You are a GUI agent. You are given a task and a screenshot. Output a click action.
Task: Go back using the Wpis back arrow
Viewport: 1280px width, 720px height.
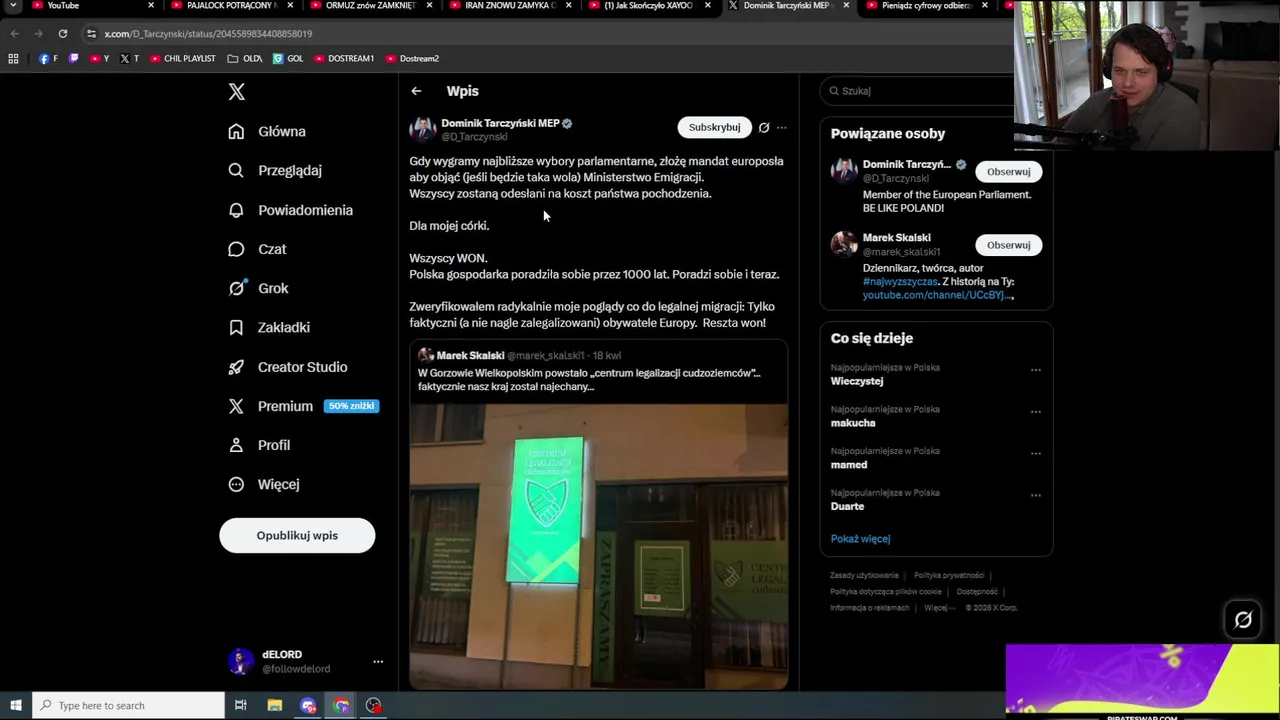click(416, 91)
